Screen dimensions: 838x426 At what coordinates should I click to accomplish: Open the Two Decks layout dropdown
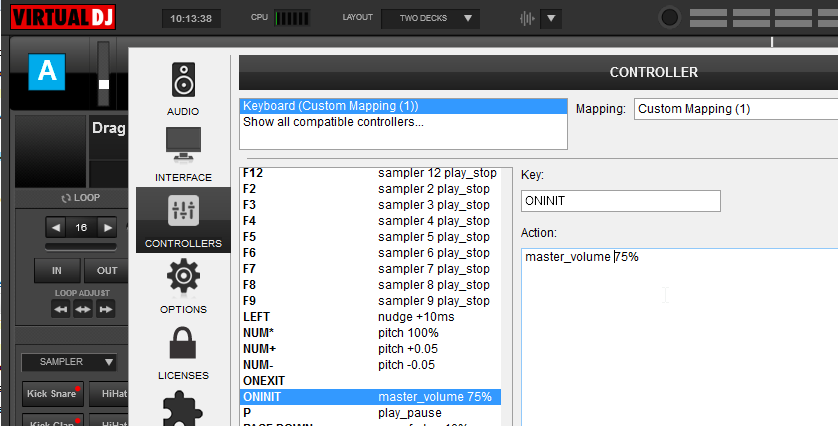point(430,18)
